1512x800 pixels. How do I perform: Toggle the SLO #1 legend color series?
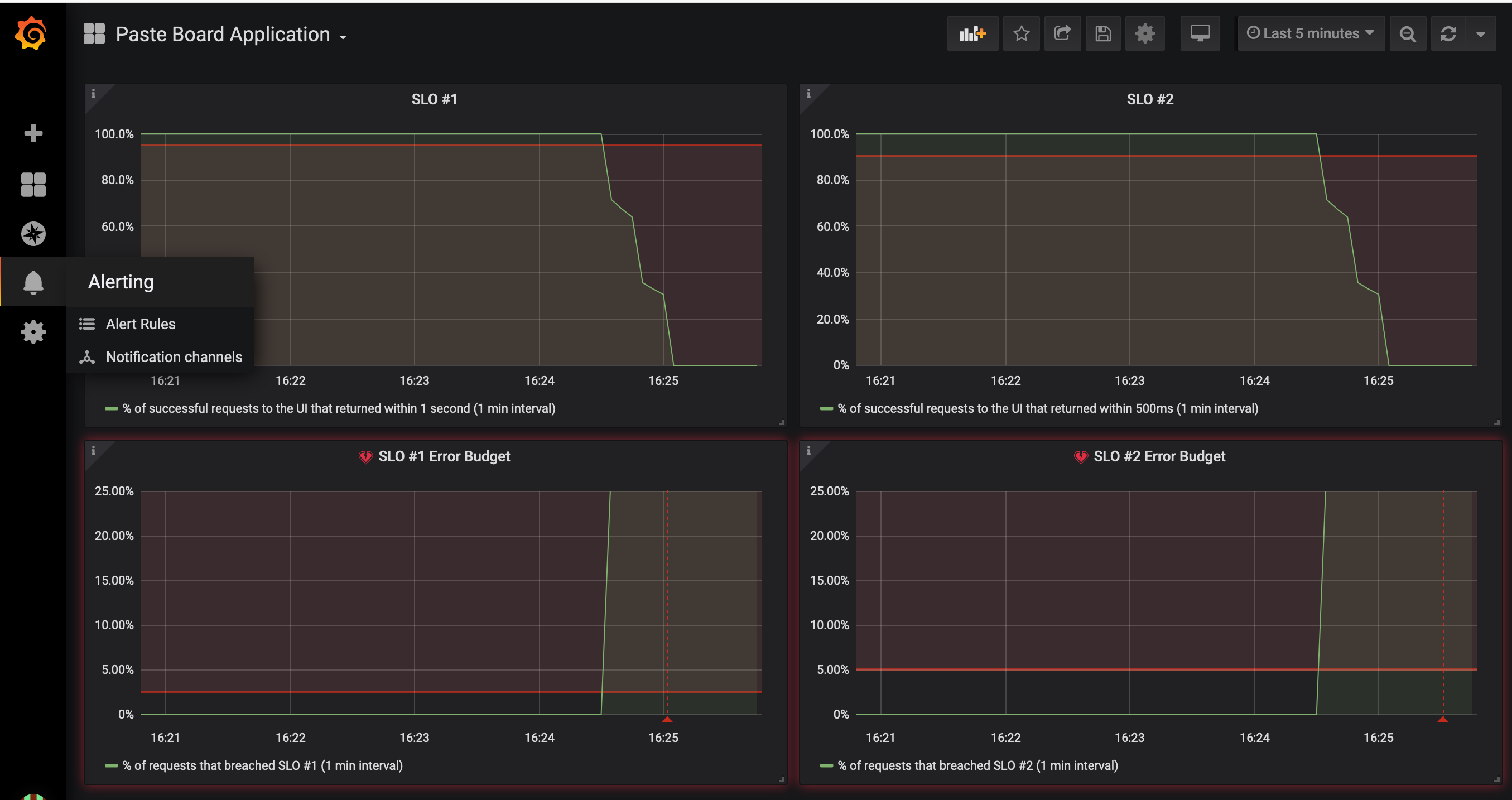(x=111, y=408)
